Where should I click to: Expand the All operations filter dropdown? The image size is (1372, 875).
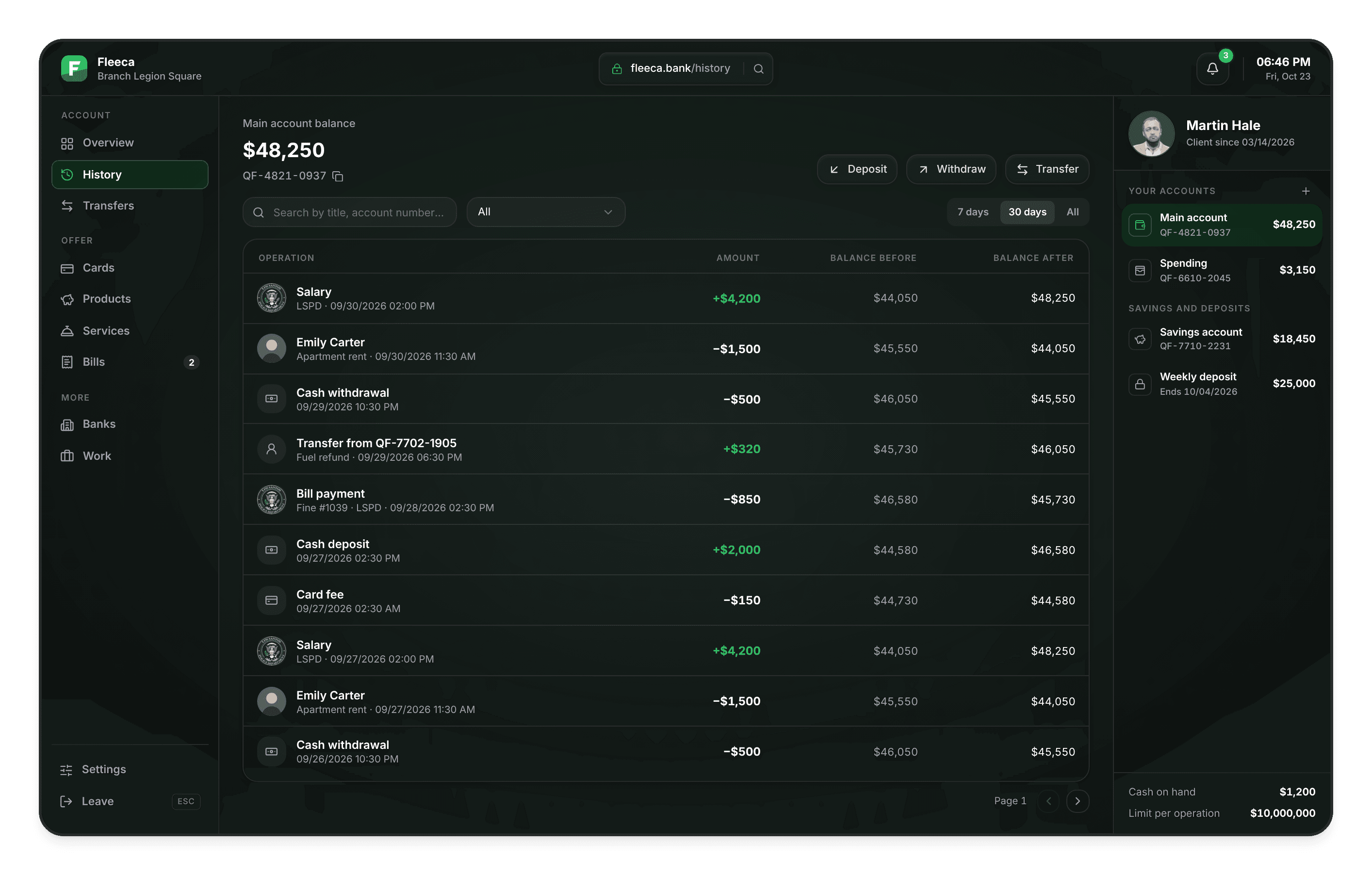coord(546,212)
